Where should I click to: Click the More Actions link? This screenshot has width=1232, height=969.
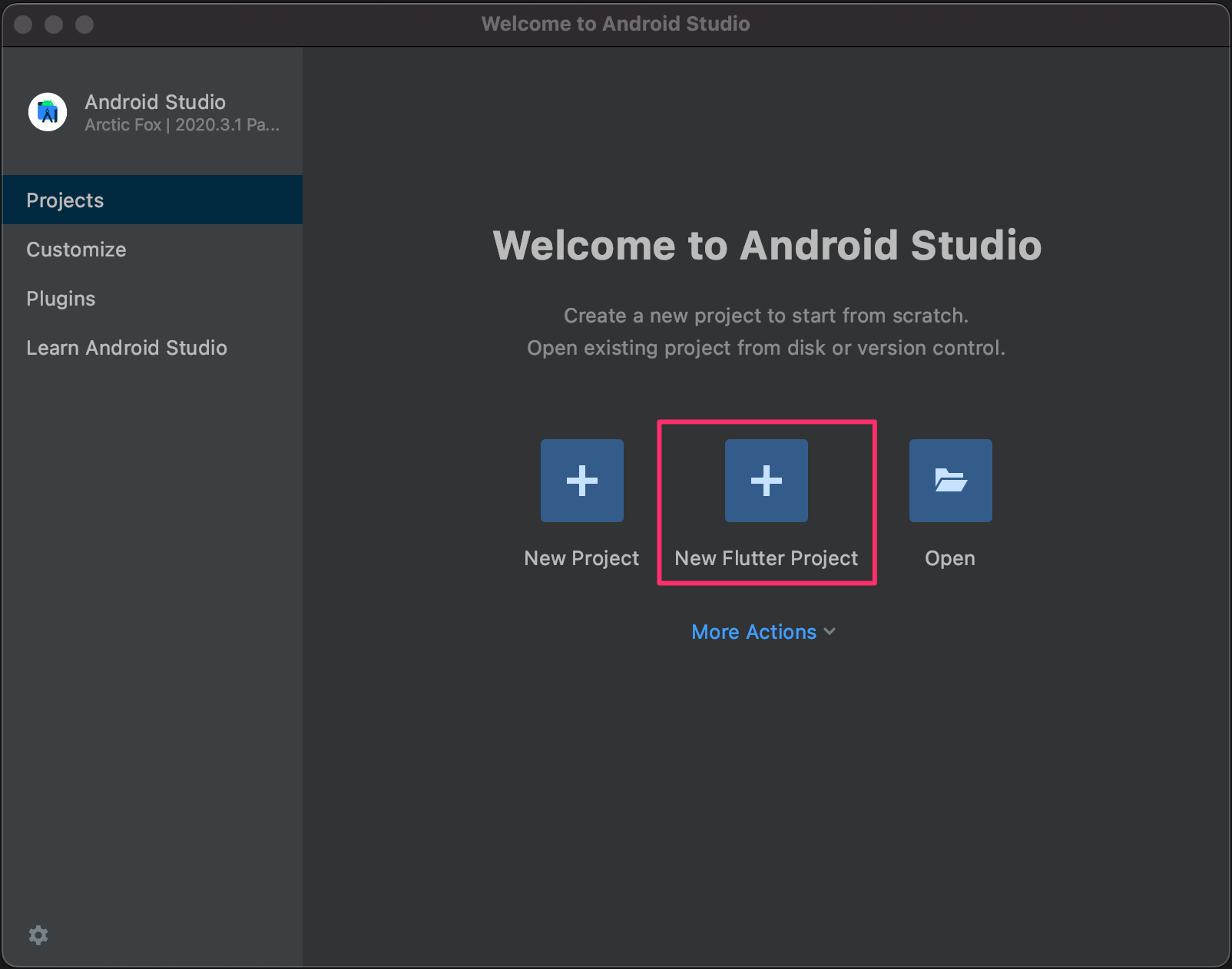753,632
